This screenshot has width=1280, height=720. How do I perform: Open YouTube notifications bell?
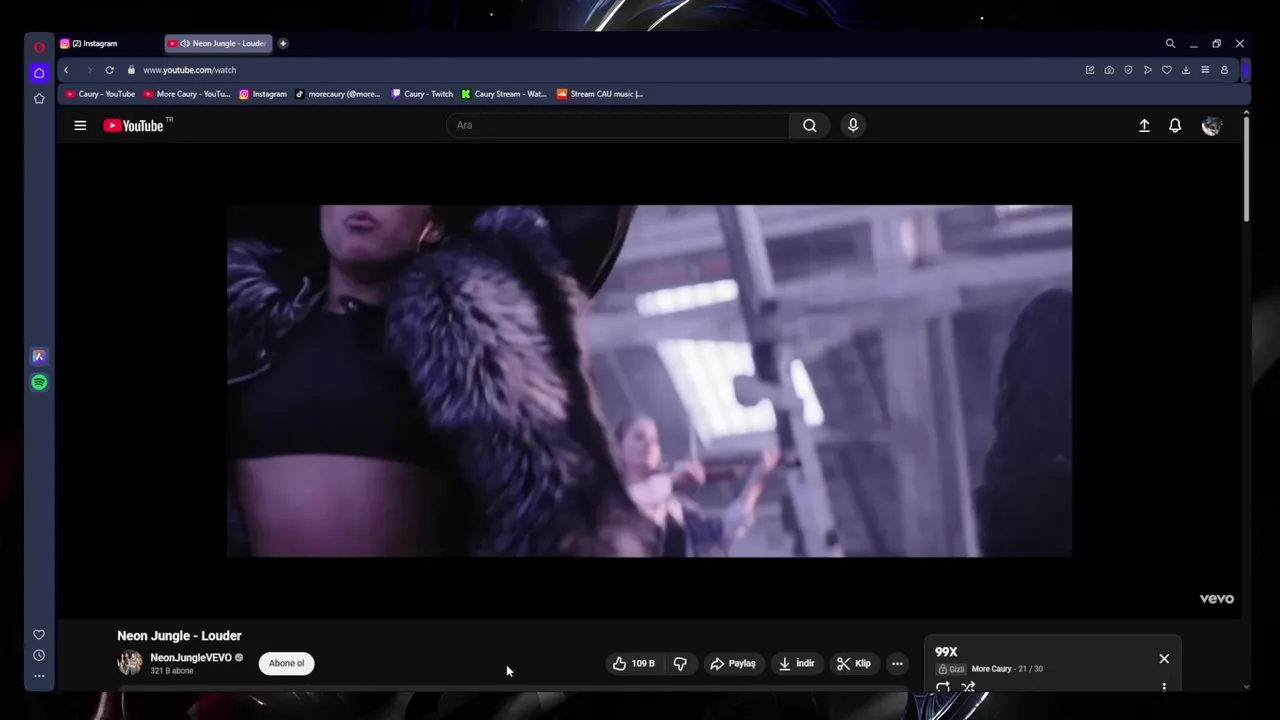click(x=1175, y=125)
